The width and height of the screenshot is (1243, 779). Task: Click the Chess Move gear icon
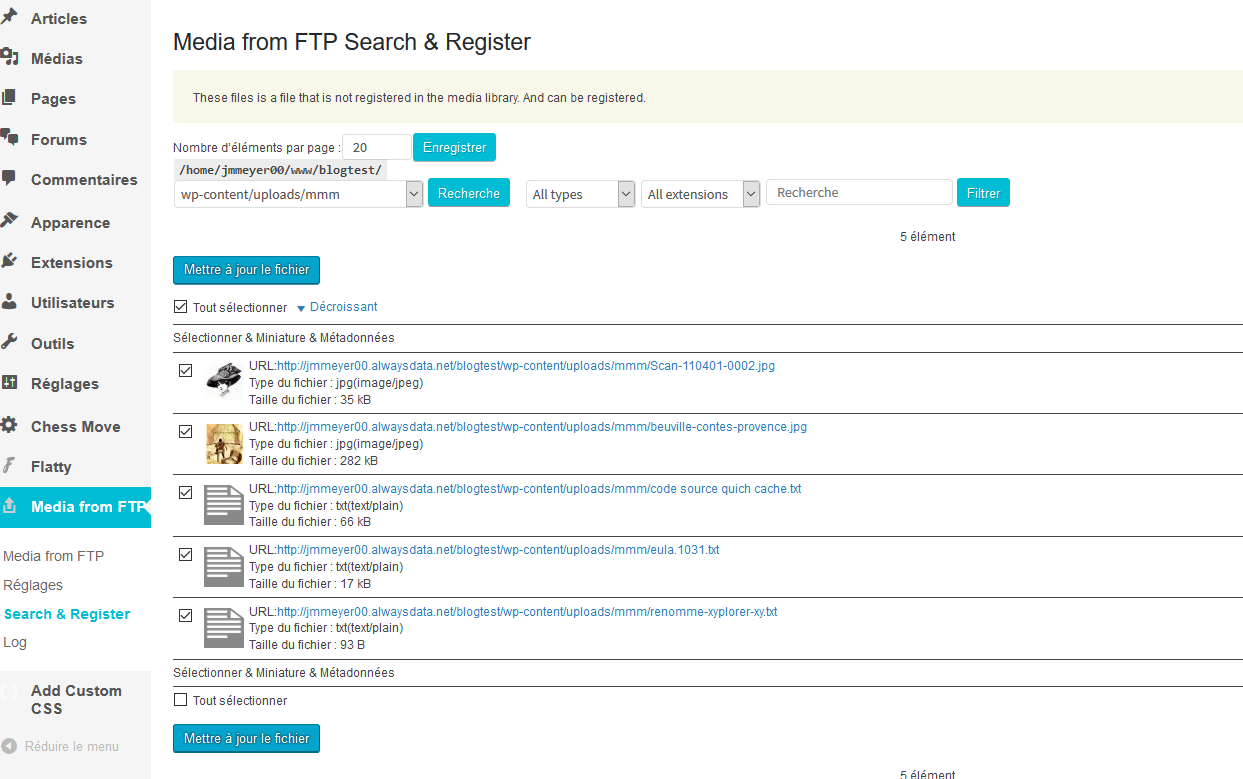(x=9, y=425)
